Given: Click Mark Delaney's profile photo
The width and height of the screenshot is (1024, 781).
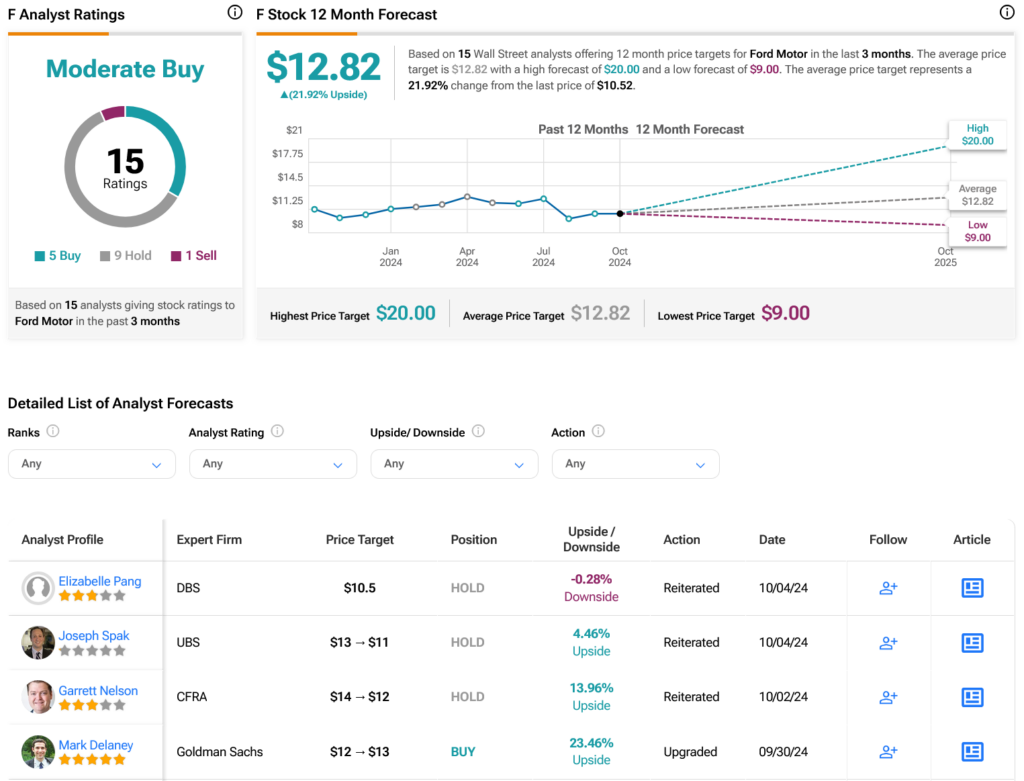Looking at the screenshot, I should point(38,751).
